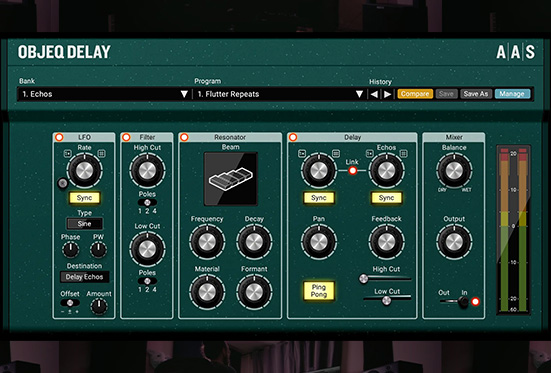
Task: Click the Resonator Decay knob
Action: point(254,242)
